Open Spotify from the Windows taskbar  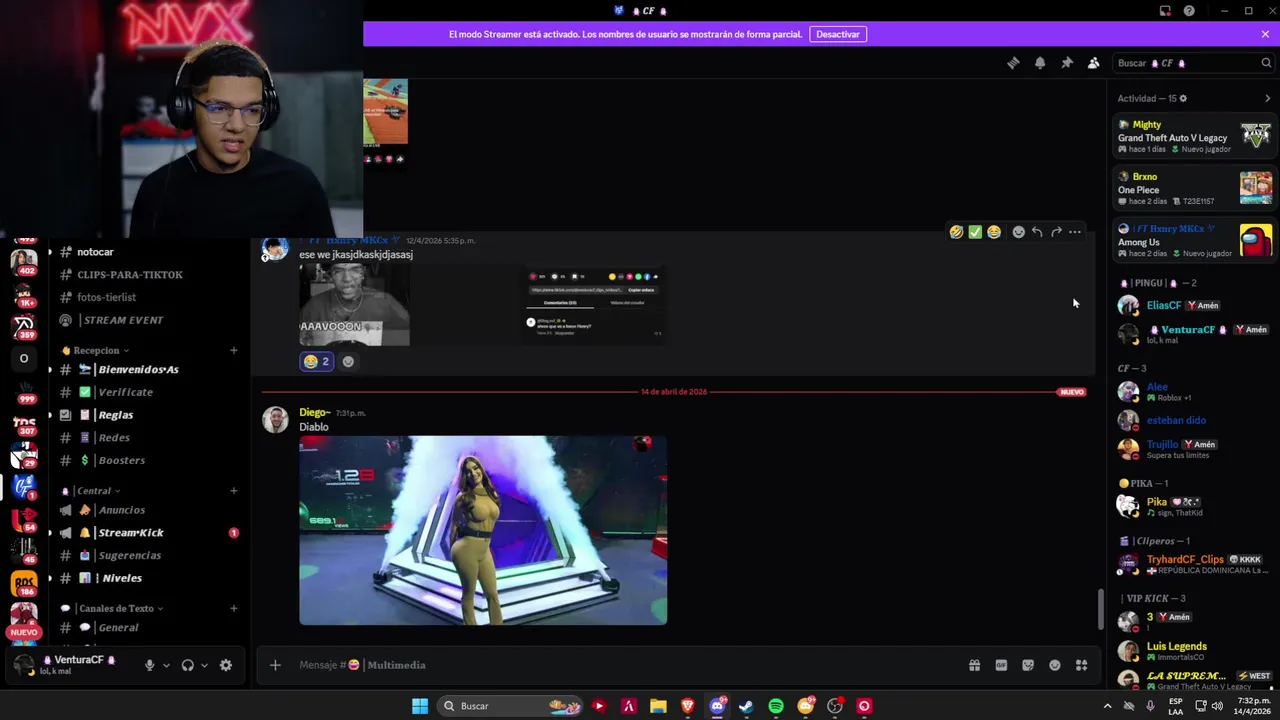click(776, 706)
